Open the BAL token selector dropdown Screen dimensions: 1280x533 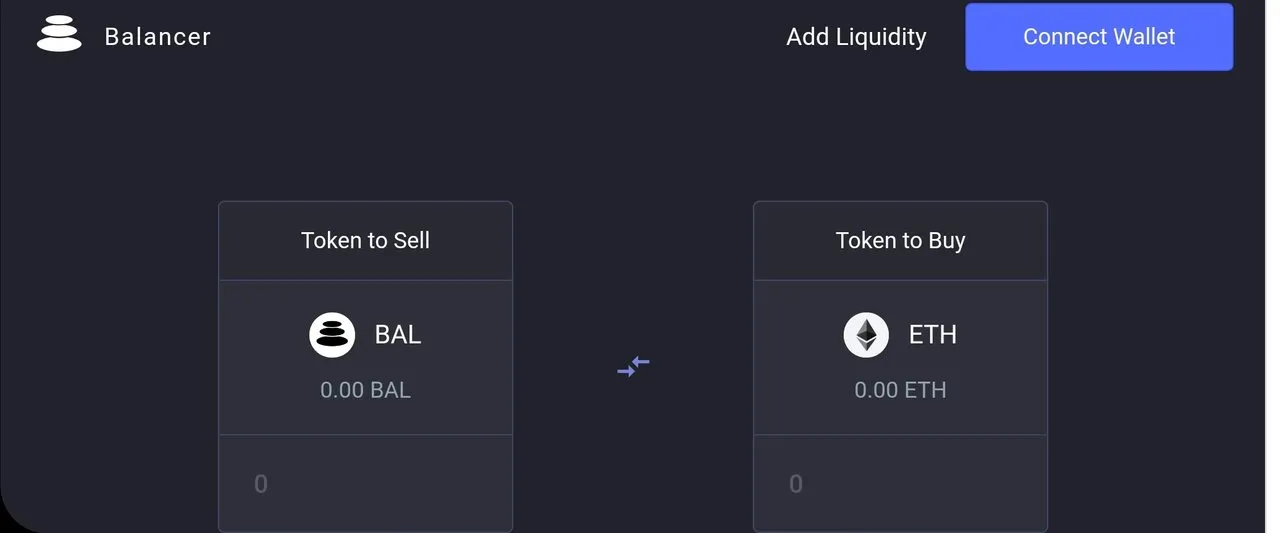click(x=366, y=358)
